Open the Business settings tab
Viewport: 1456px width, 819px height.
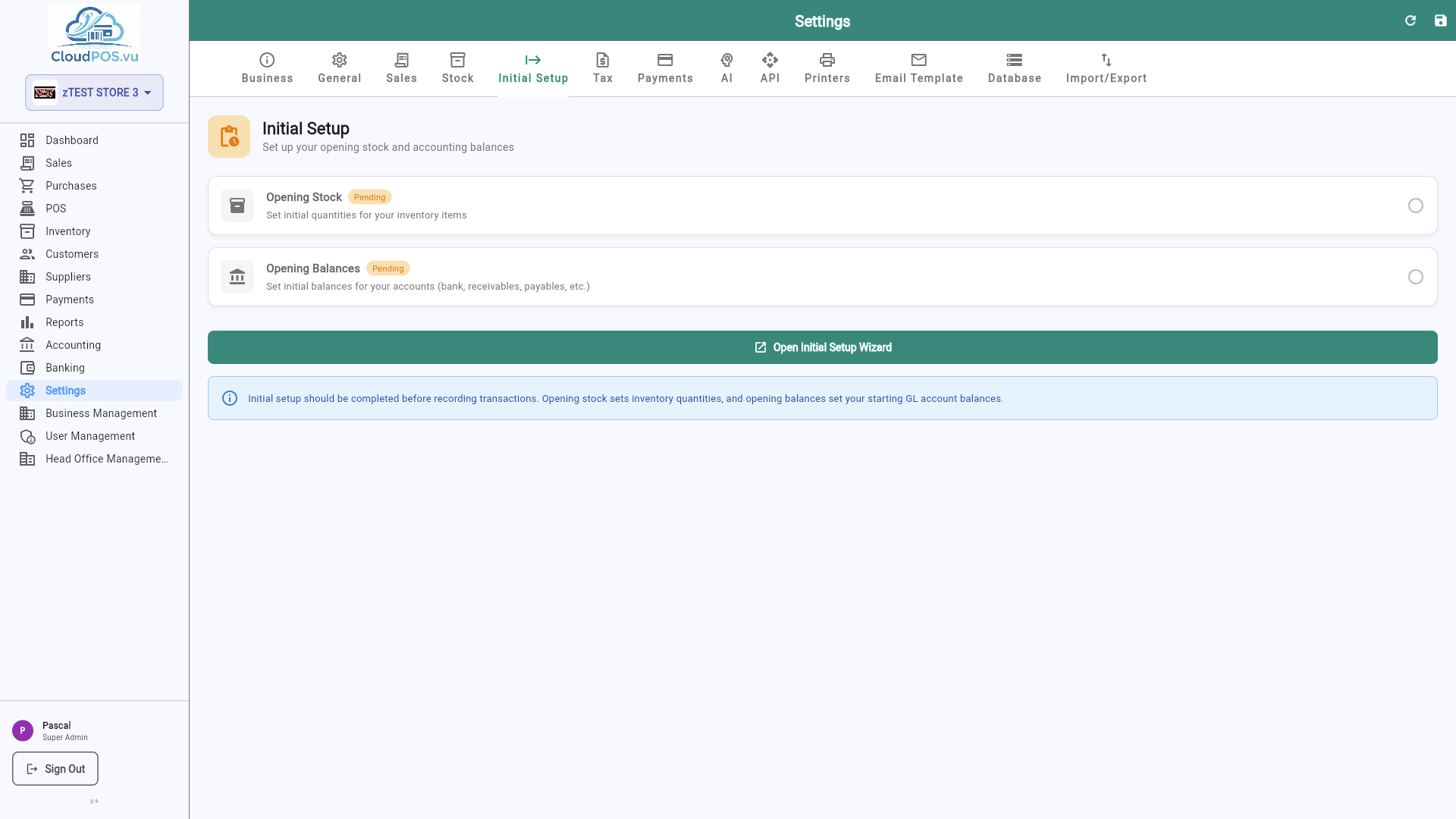267,68
